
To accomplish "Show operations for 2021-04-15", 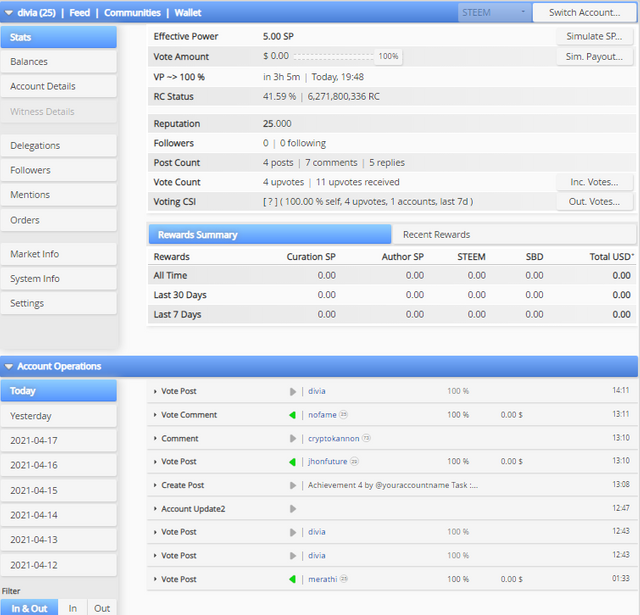I will tap(59, 491).
